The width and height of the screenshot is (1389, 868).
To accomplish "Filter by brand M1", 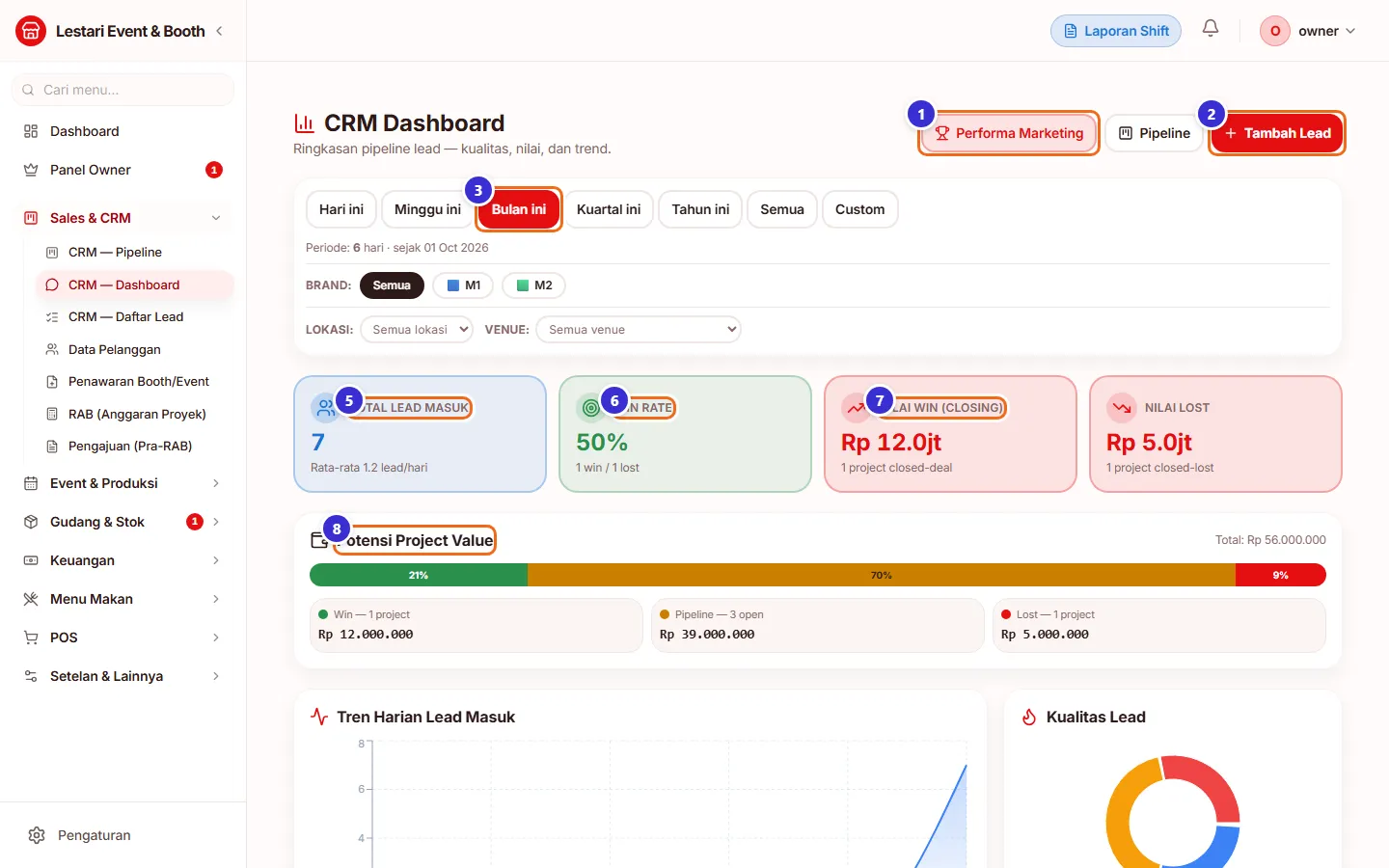I will click(464, 285).
